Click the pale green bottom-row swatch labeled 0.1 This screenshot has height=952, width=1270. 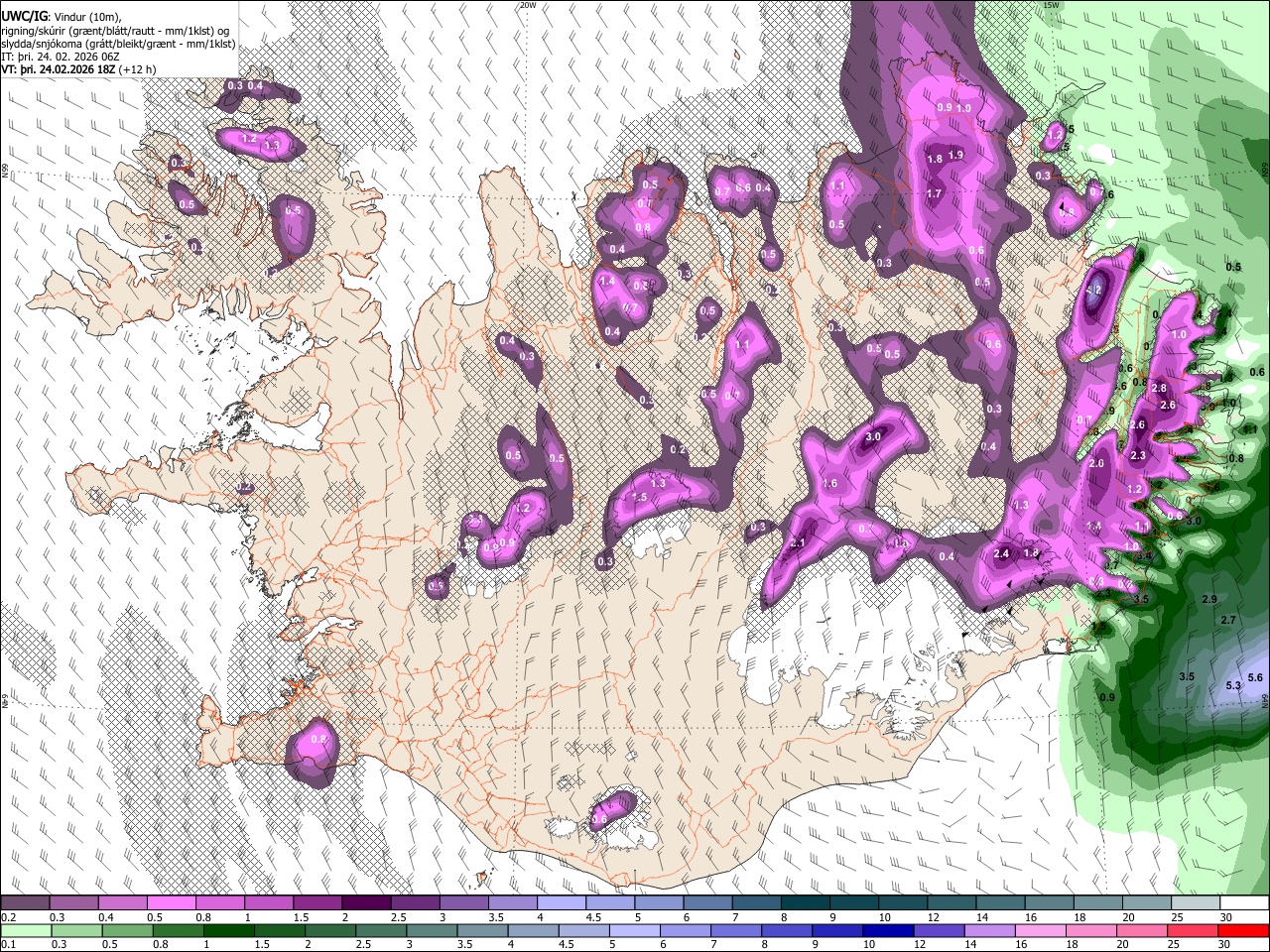(25, 931)
